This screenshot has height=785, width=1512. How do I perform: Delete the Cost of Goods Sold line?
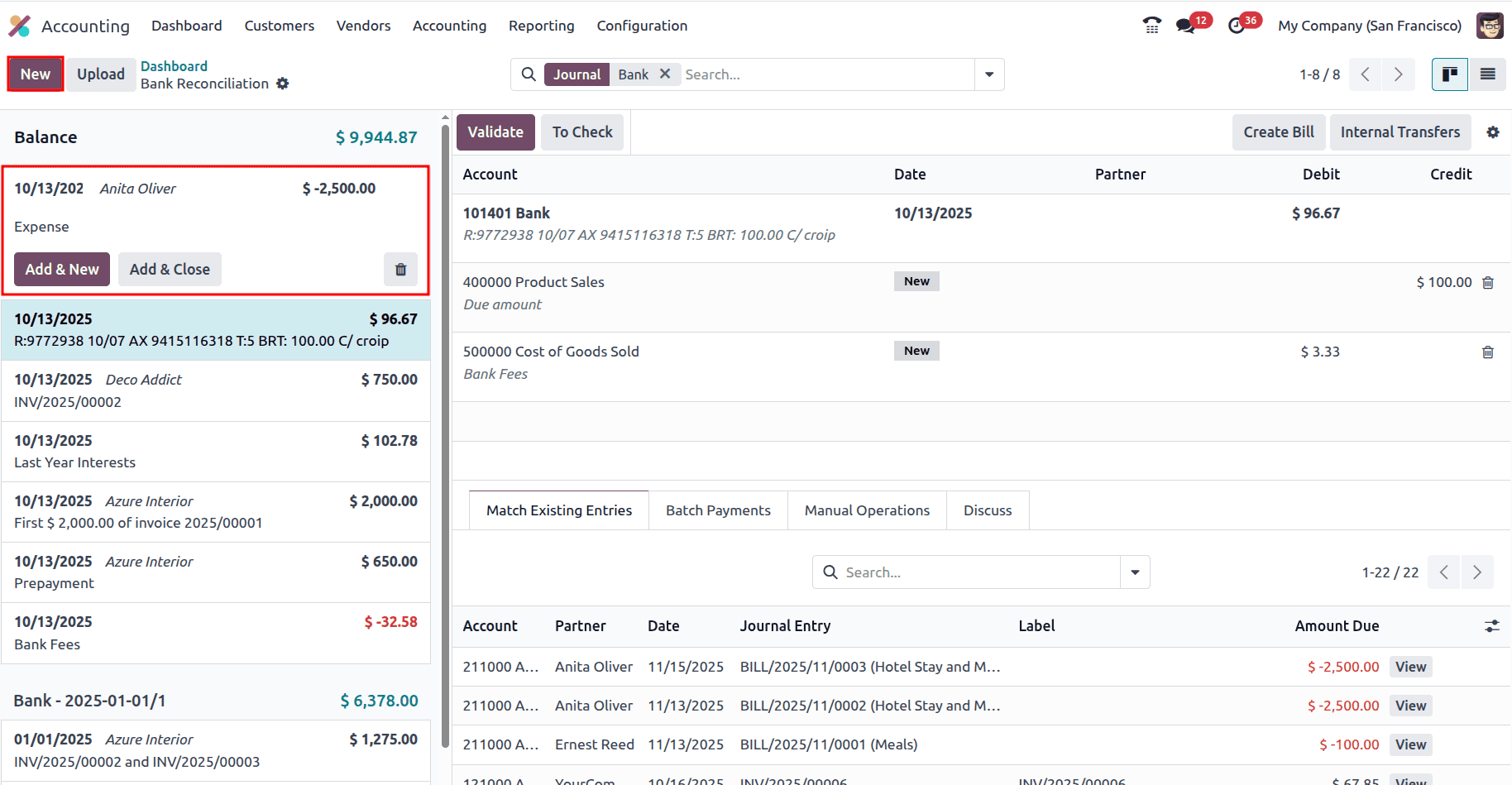point(1488,352)
